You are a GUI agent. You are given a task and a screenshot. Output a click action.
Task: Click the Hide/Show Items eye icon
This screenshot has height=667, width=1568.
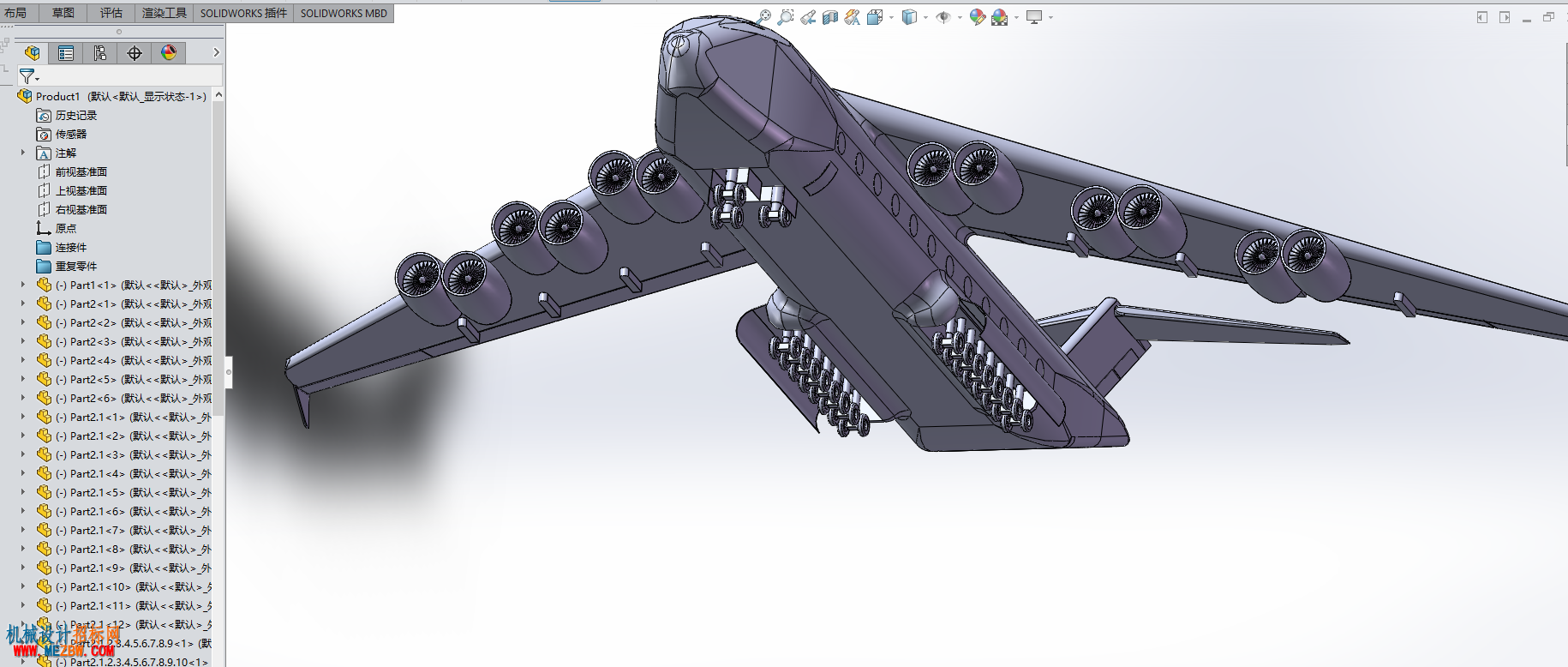pos(943,17)
